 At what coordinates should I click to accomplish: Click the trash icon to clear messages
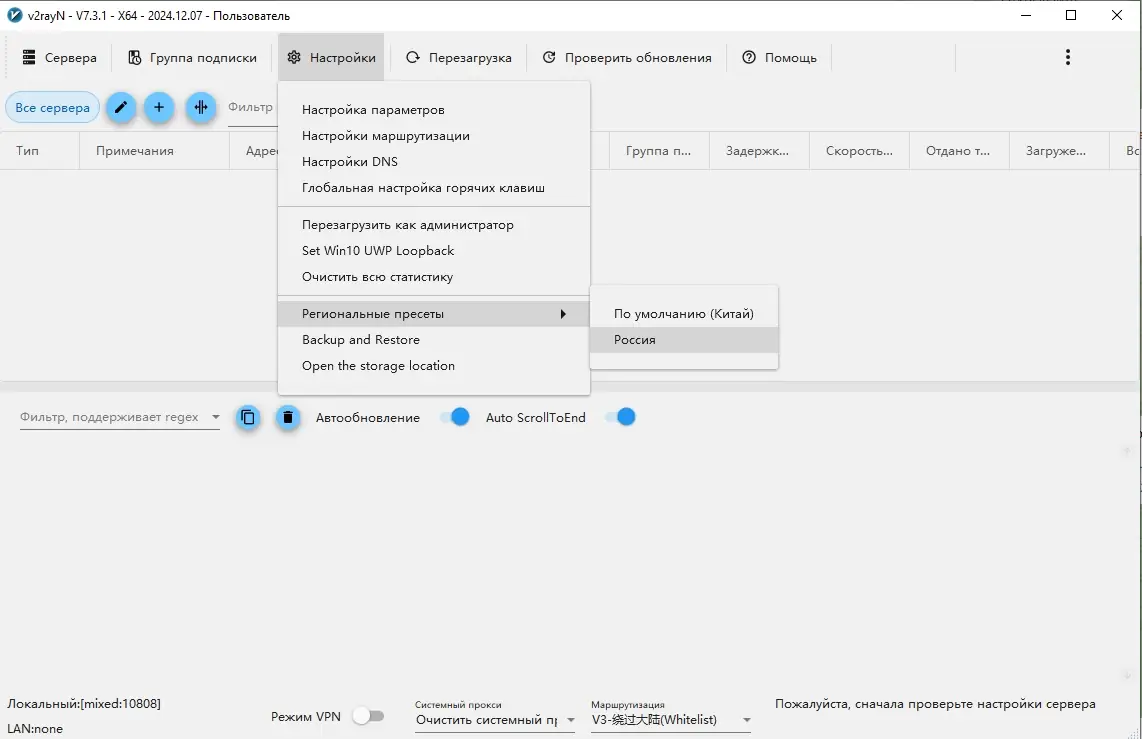(x=288, y=417)
